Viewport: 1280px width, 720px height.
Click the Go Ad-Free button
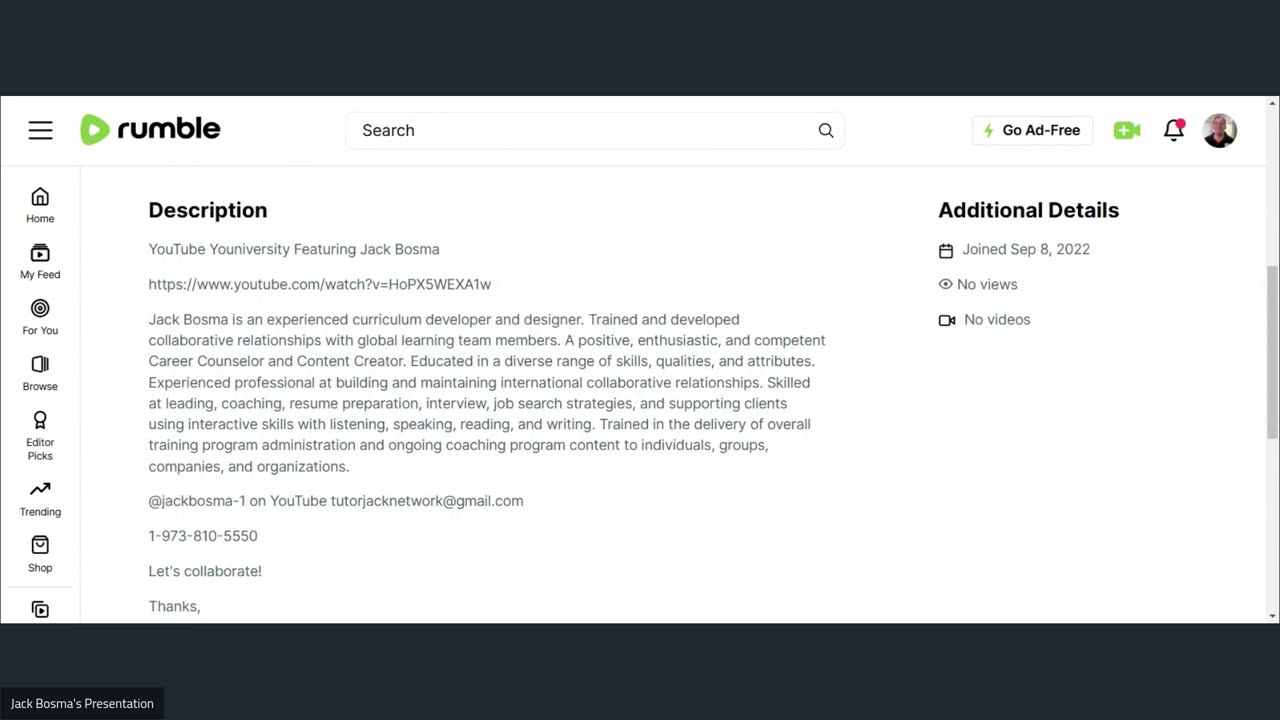pos(1032,130)
